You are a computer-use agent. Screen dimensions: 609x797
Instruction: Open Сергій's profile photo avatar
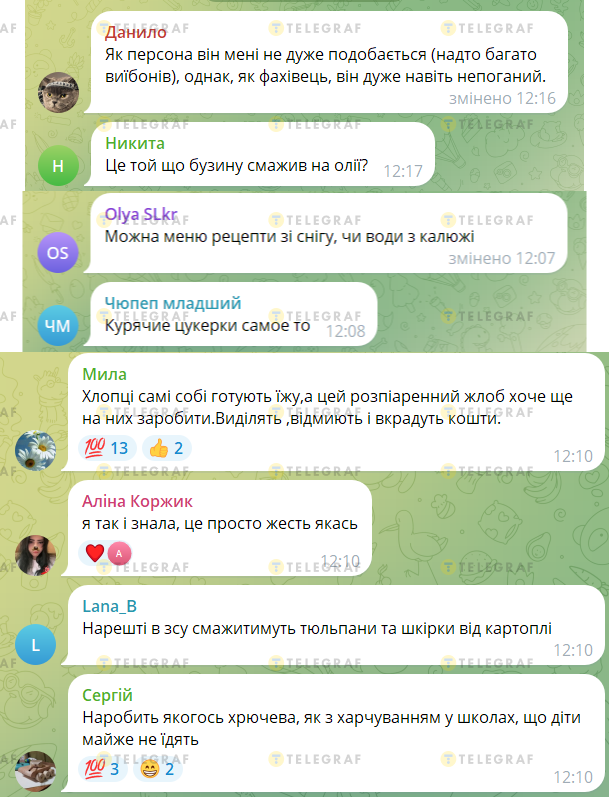pos(35,772)
